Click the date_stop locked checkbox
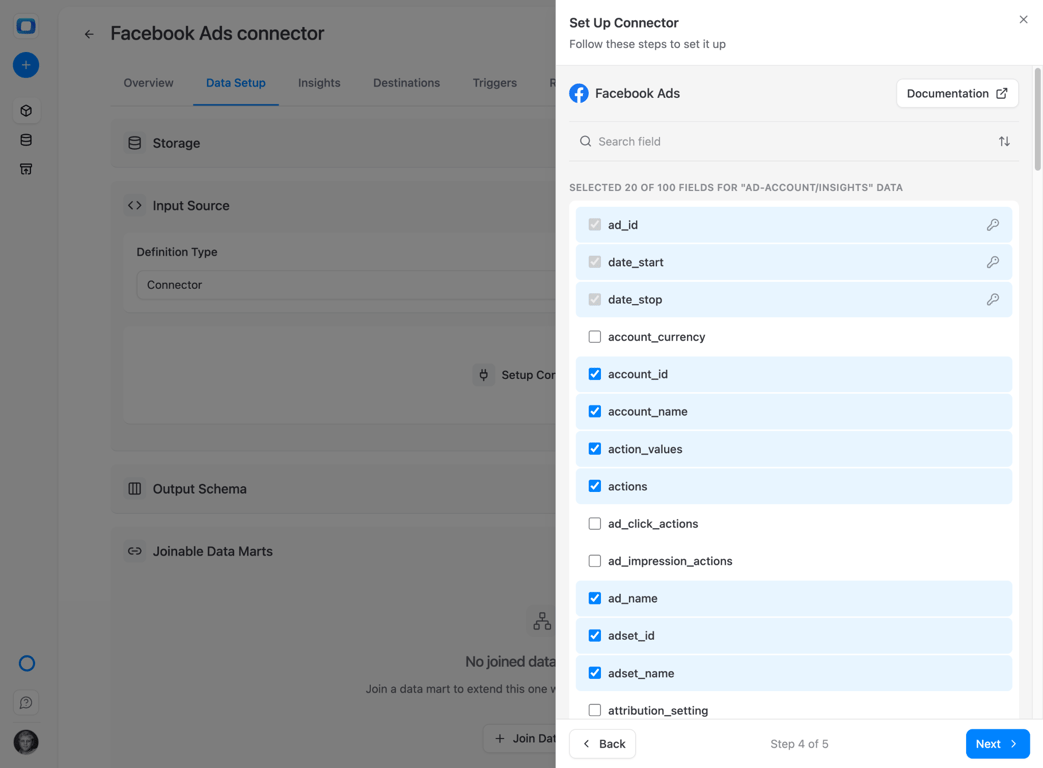 pos(595,299)
